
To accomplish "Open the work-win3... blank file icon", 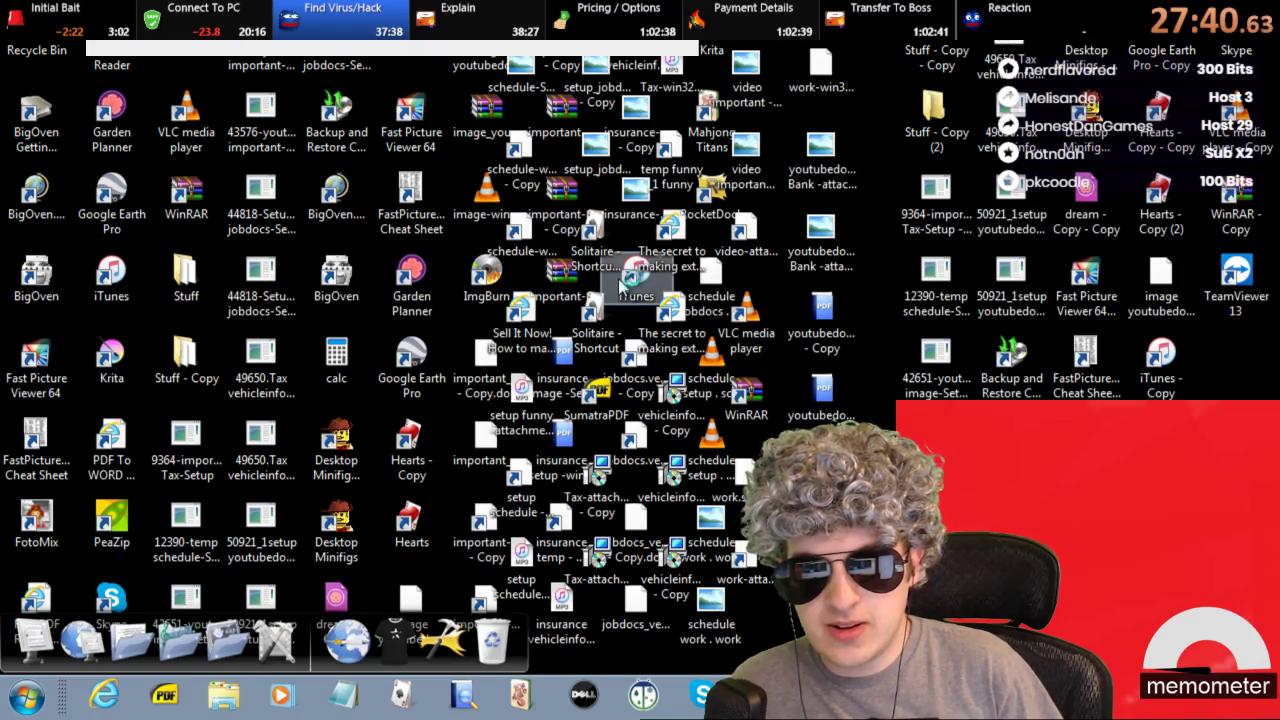I will (821, 71).
